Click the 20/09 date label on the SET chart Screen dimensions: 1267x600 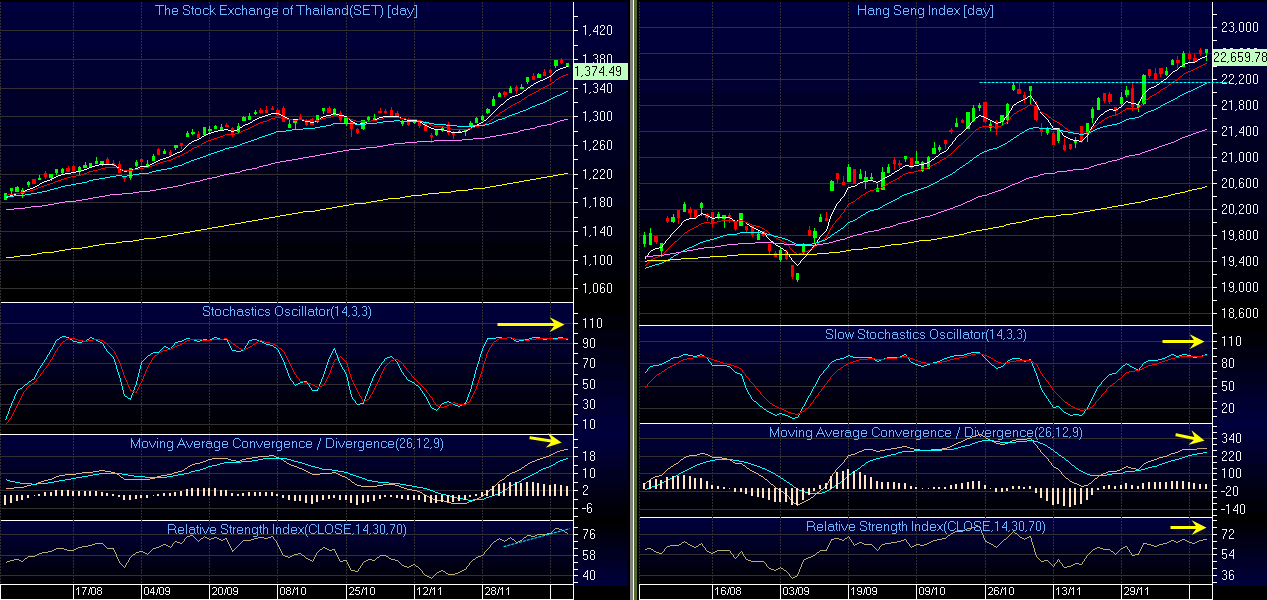coord(225,591)
